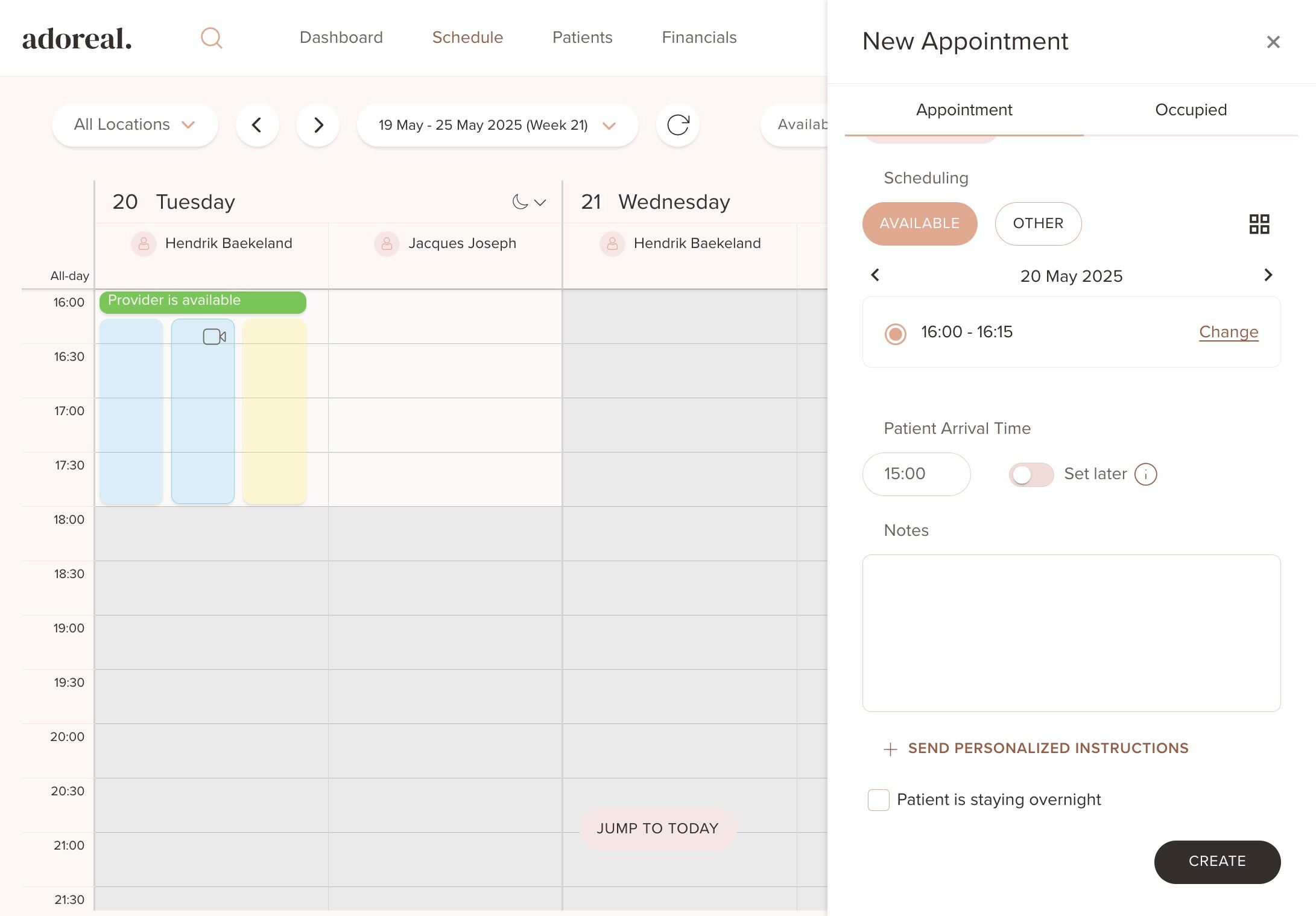Go to previous week arrow

tap(257, 125)
